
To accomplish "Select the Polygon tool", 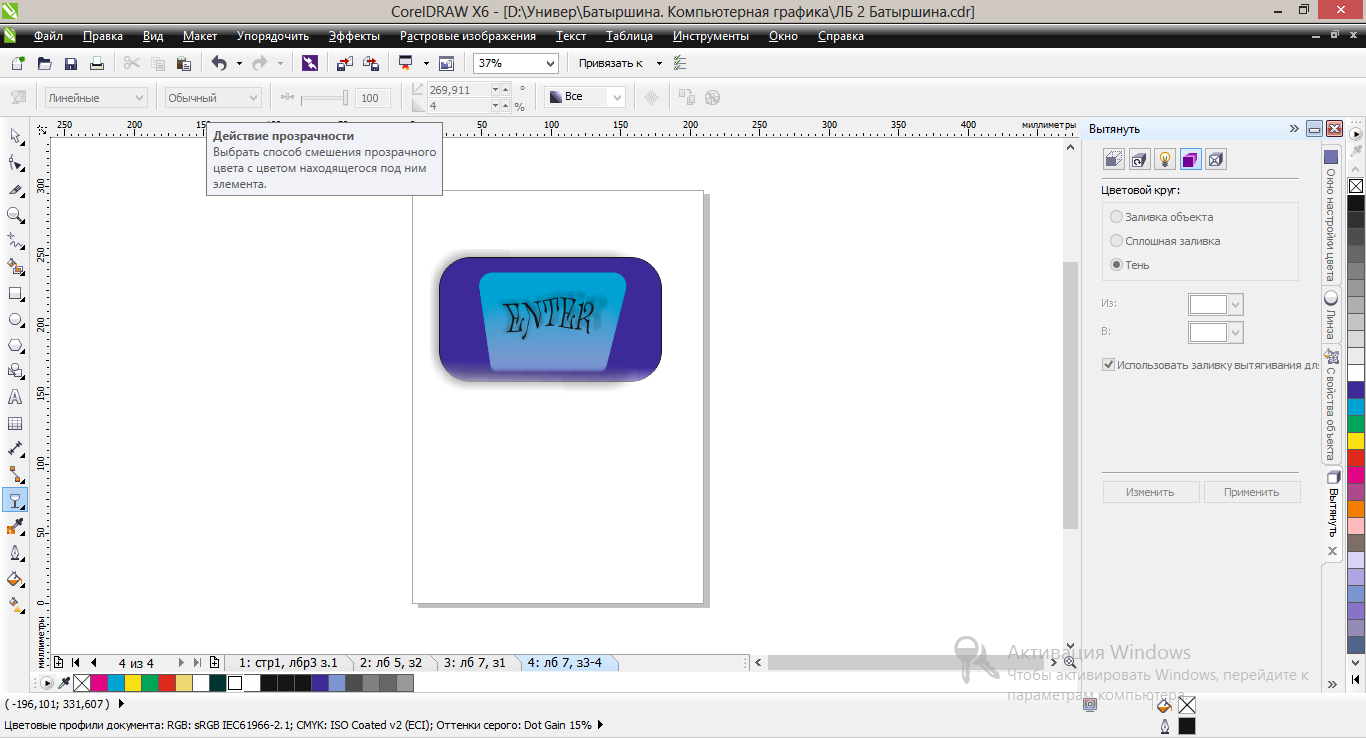I will (15, 345).
